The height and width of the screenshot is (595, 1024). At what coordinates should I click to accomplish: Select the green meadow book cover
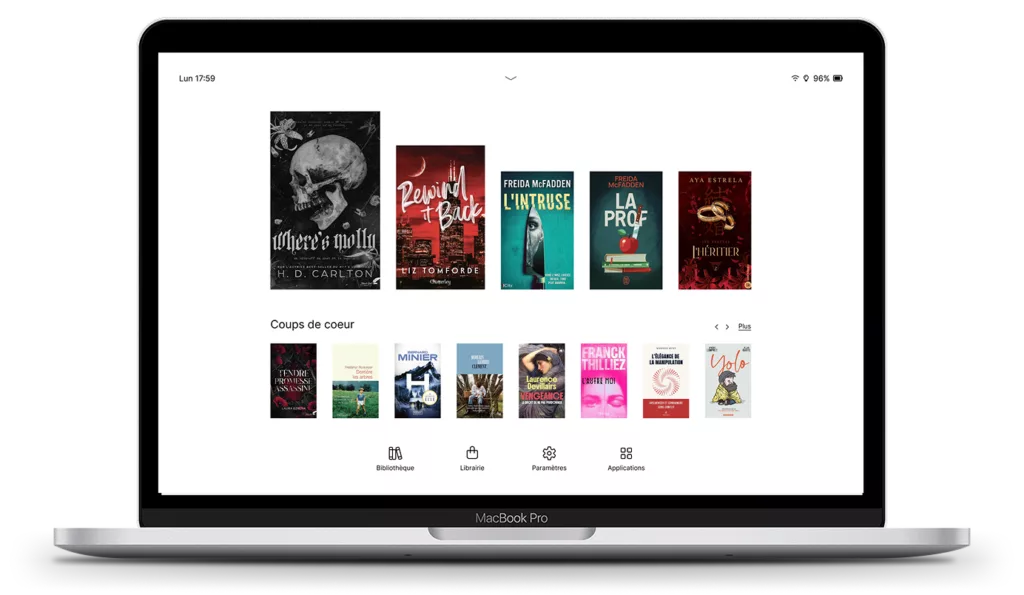pos(355,381)
